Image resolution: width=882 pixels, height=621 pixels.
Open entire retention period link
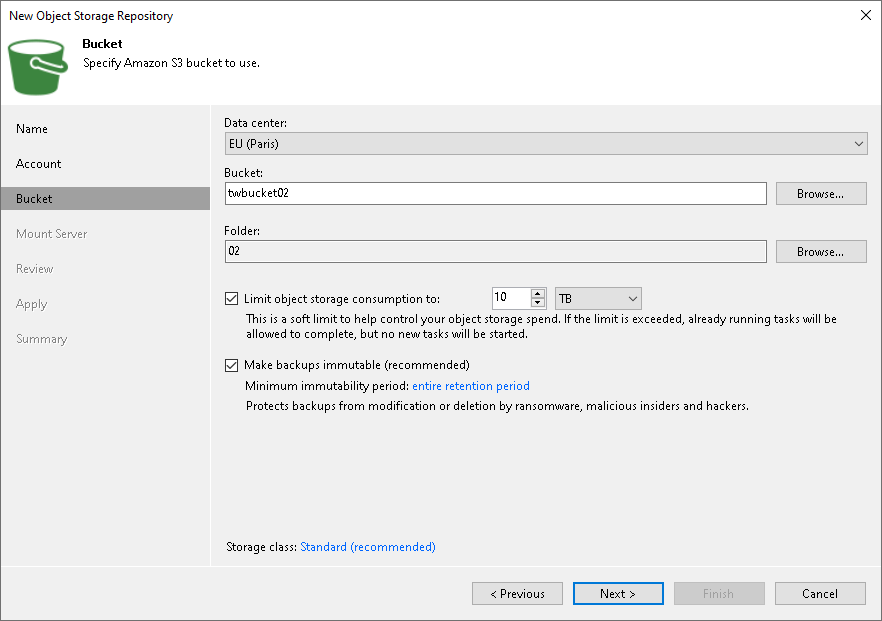click(471, 386)
